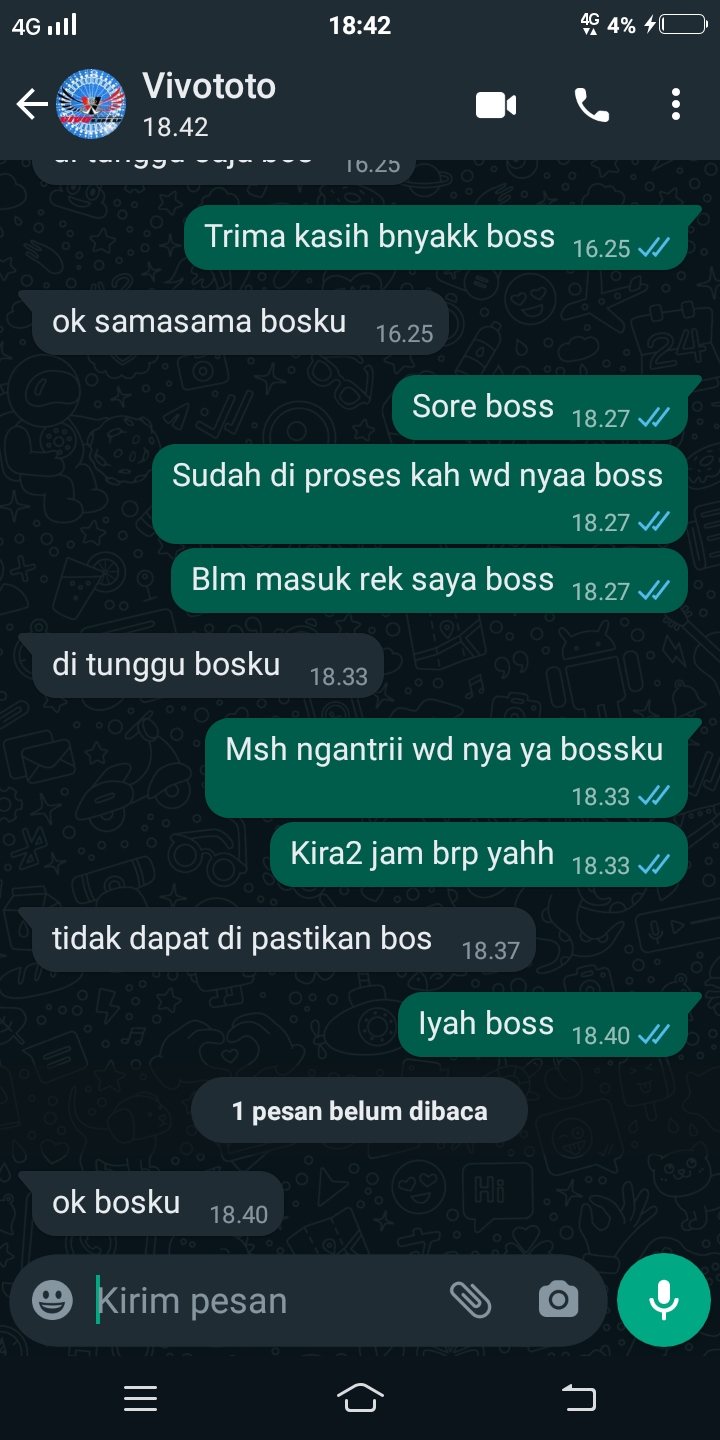Start a video call with Vivototo
Viewport: 720px width, 1440px height.
[x=496, y=104]
